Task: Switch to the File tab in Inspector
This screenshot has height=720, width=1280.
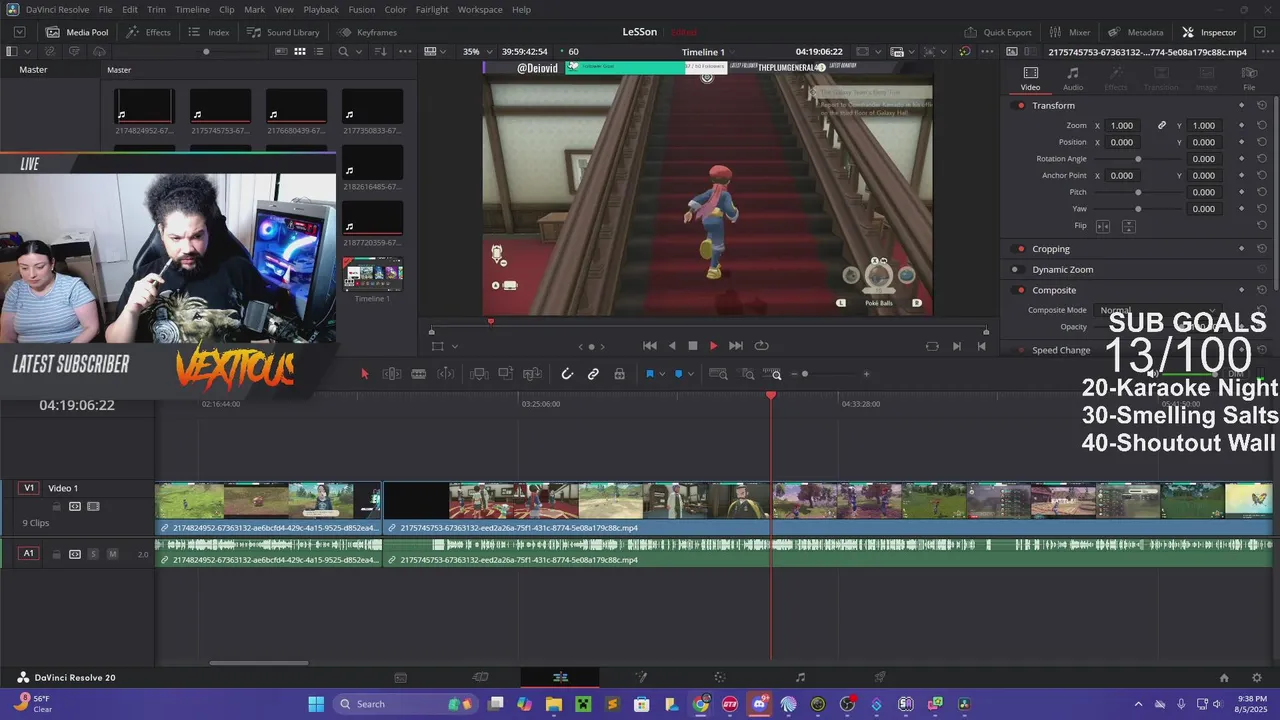Action: point(1249,78)
